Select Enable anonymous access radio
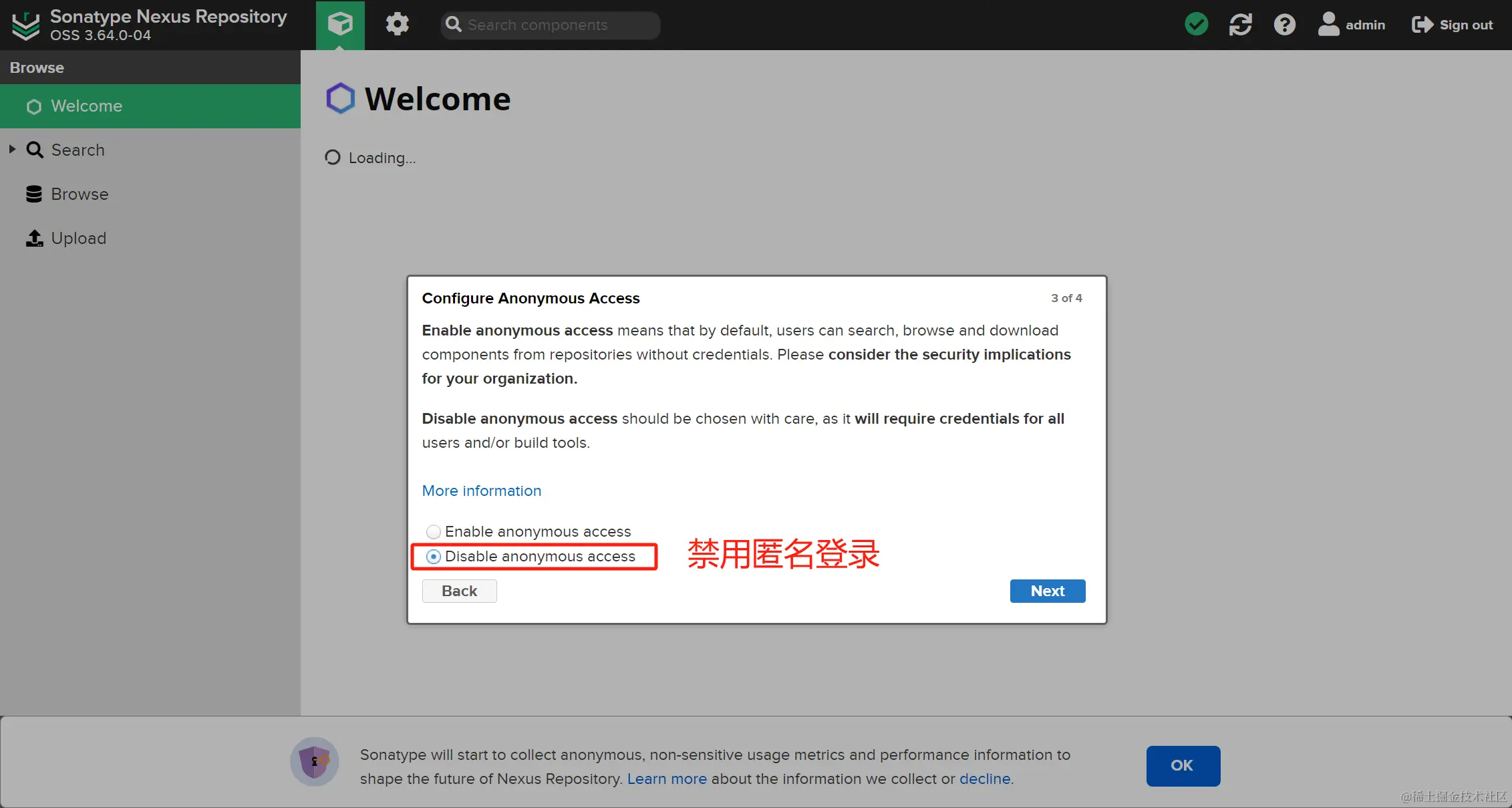Screen dimensions: 1512x808 click(434, 532)
